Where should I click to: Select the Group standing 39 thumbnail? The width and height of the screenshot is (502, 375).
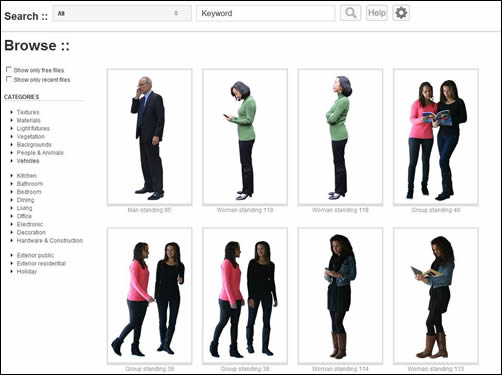point(149,296)
